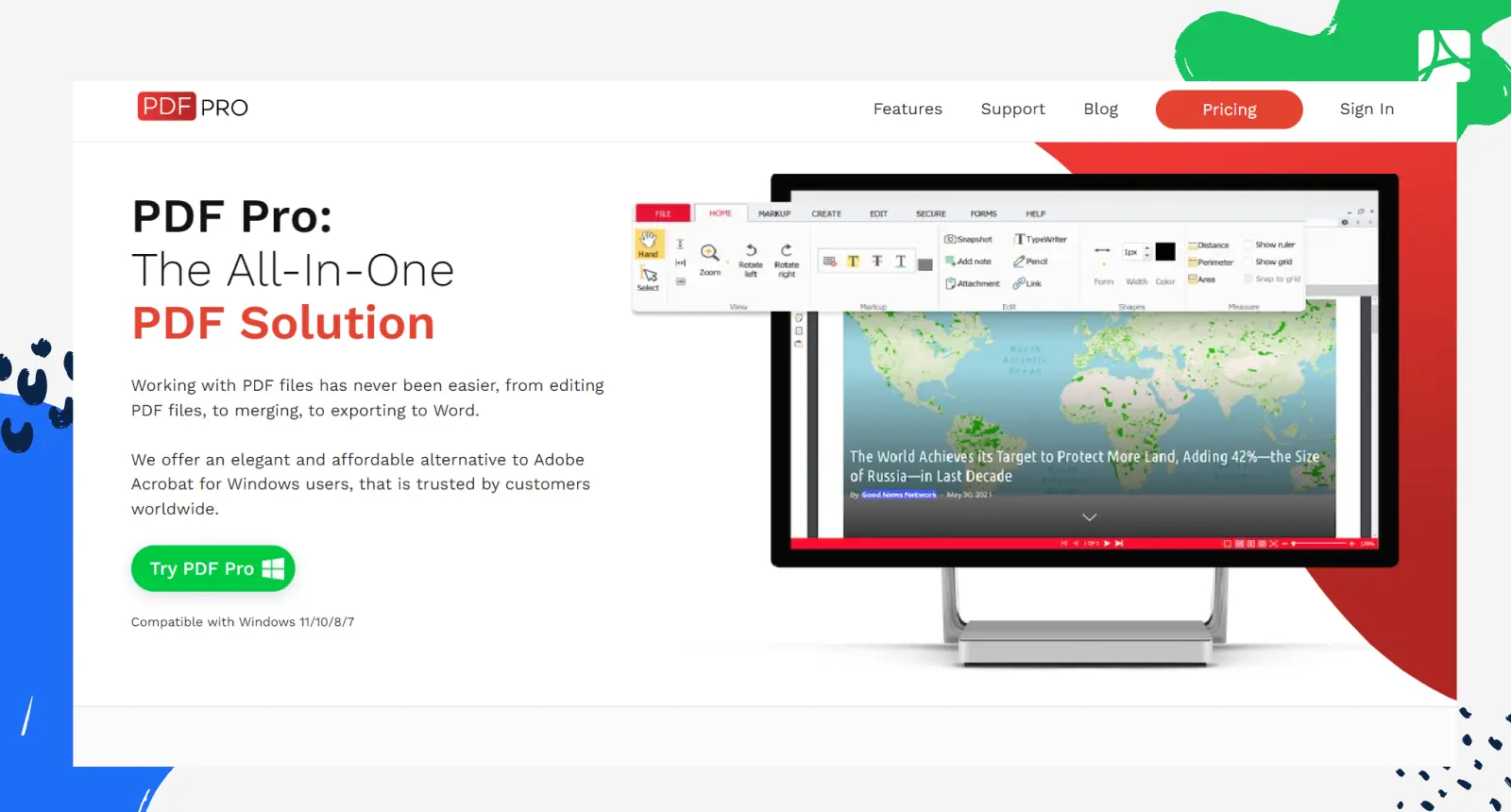
Task: Open the EDIT ribbon tab
Action: tap(879, 214)
